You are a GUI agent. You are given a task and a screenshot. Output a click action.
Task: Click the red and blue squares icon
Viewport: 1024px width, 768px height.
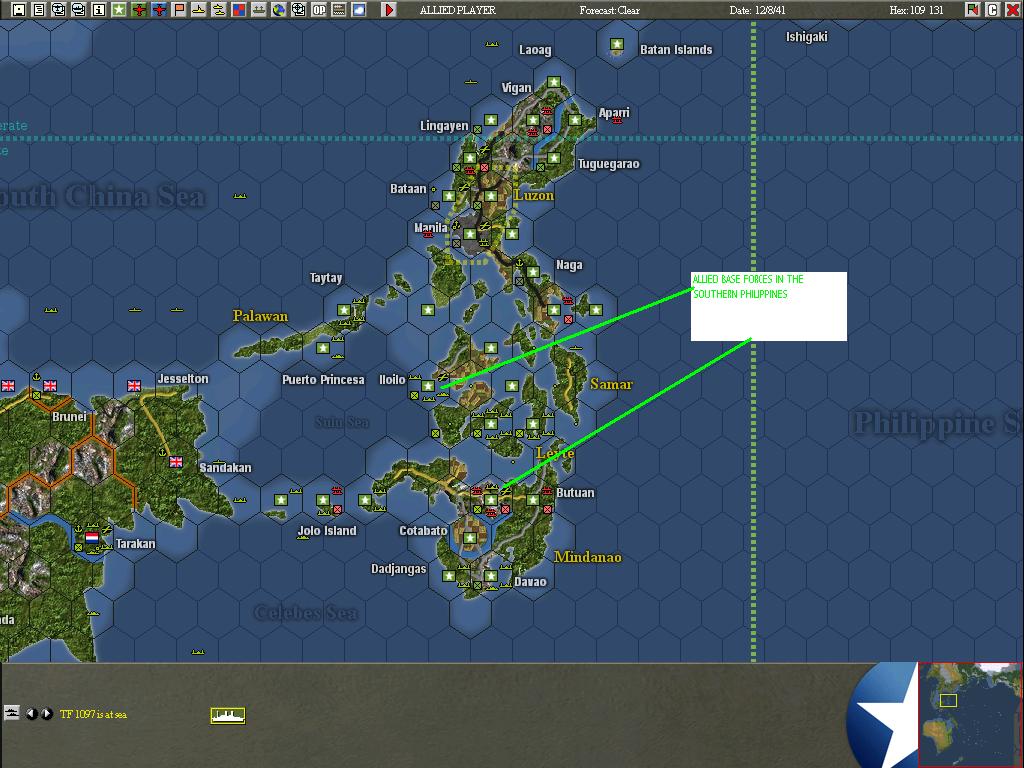[x=239, y=10]
